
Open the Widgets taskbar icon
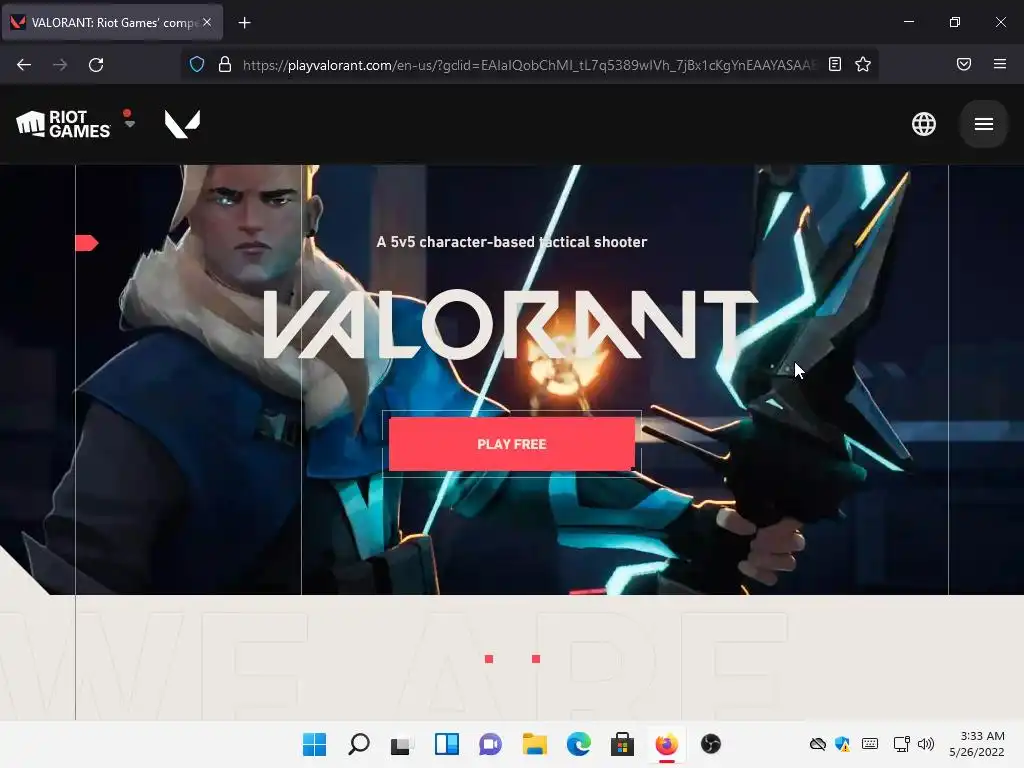[x=447, y=744]
